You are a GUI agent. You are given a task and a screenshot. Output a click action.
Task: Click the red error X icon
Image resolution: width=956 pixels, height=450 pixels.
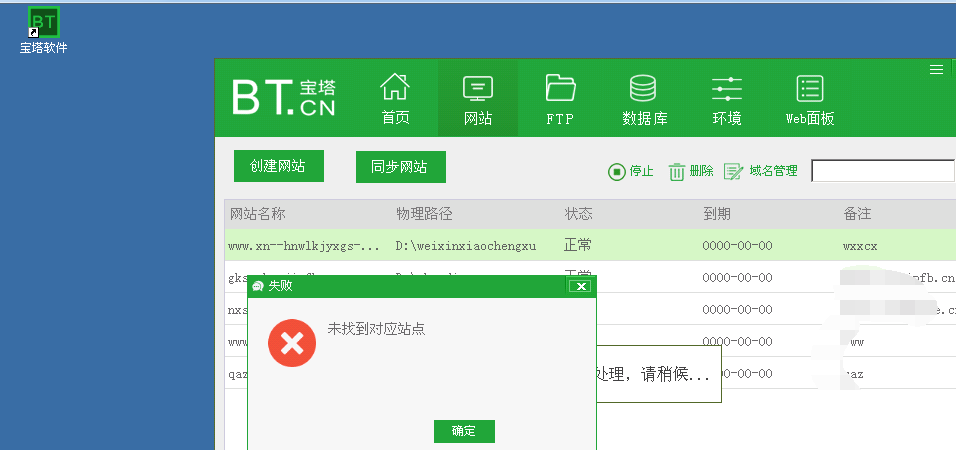[292, 343]
